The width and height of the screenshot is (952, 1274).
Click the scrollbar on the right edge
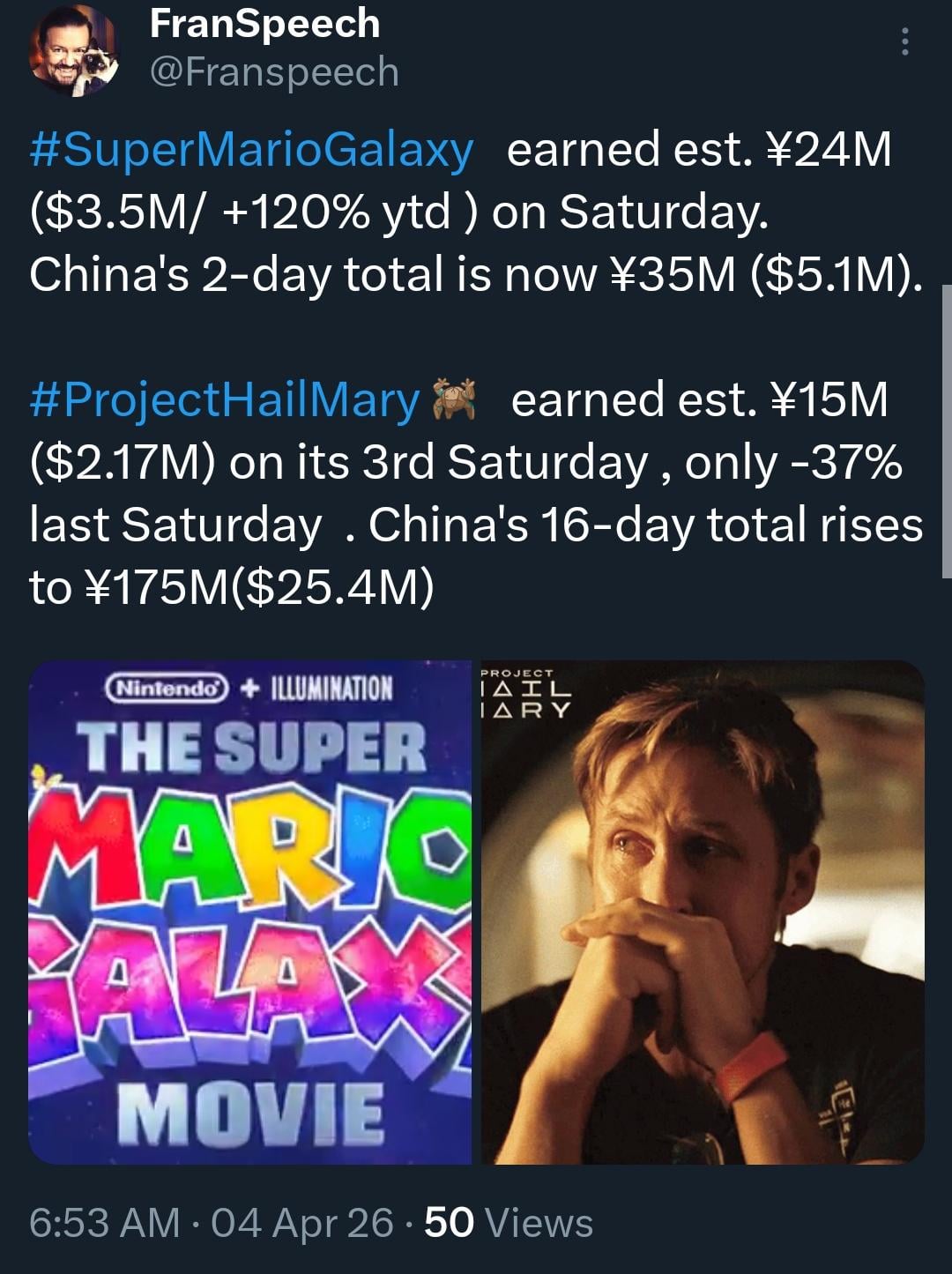[x=946, y=432]
